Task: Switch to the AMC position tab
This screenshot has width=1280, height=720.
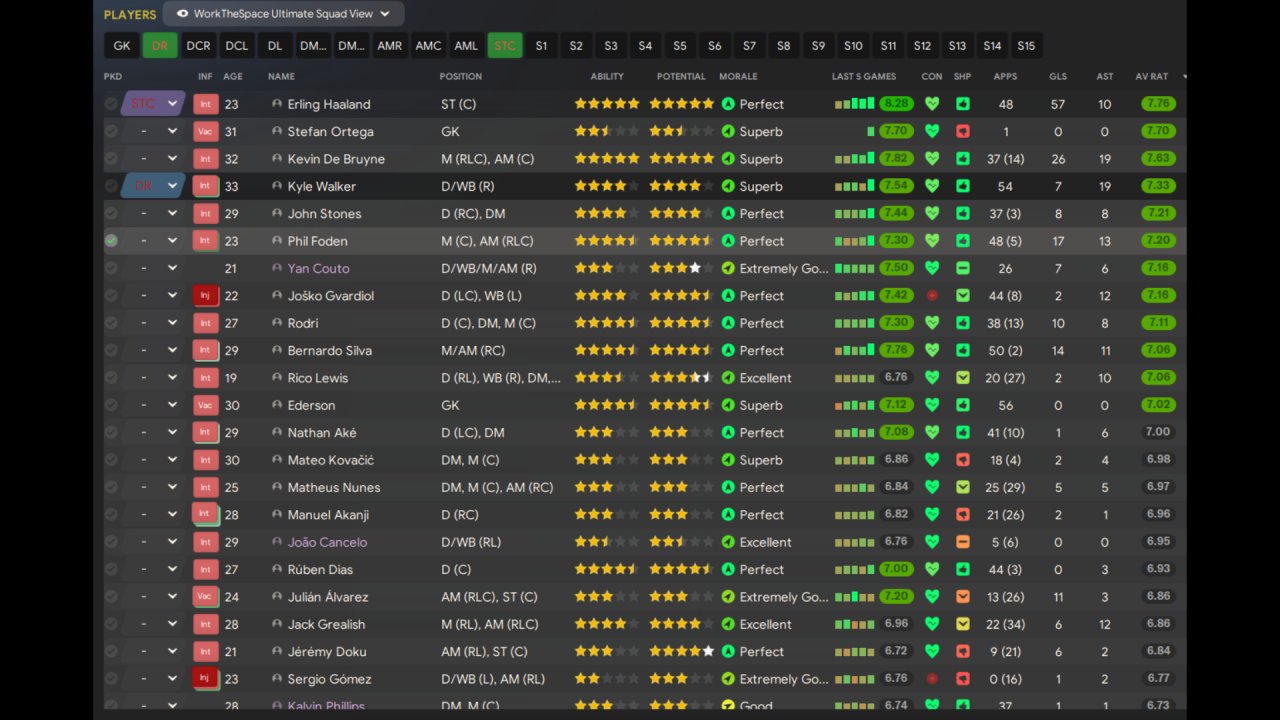Action: pyautogui.click(x=428, y=46)
